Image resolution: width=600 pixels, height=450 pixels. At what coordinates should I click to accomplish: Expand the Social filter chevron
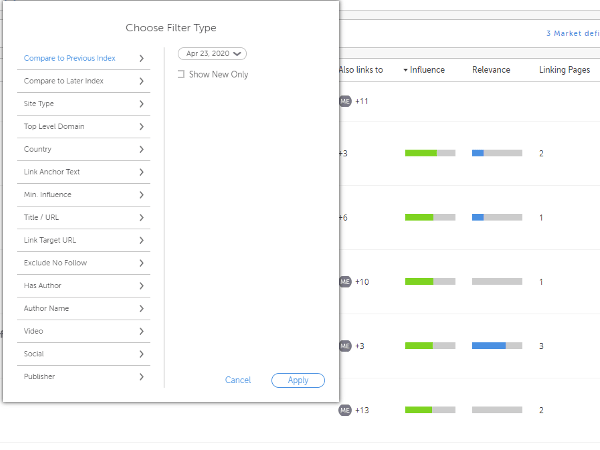[x=142, y=354]
